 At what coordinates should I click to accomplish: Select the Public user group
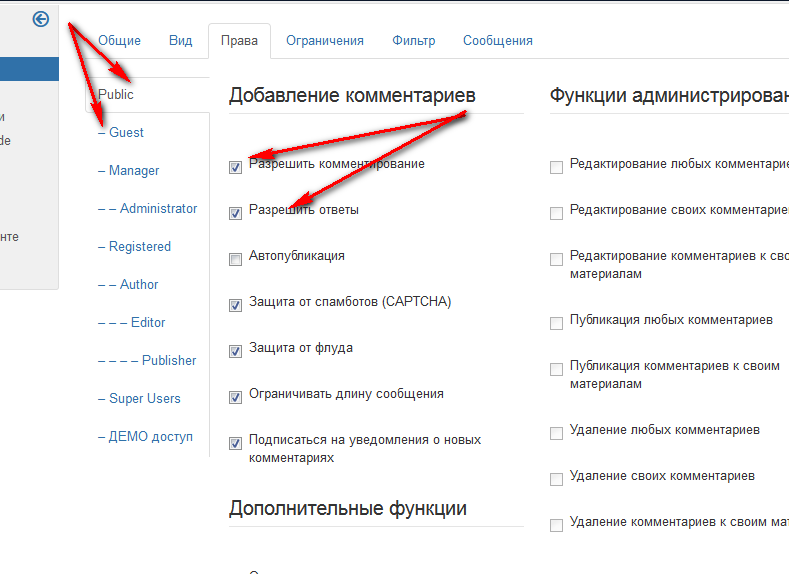(116, 95)
